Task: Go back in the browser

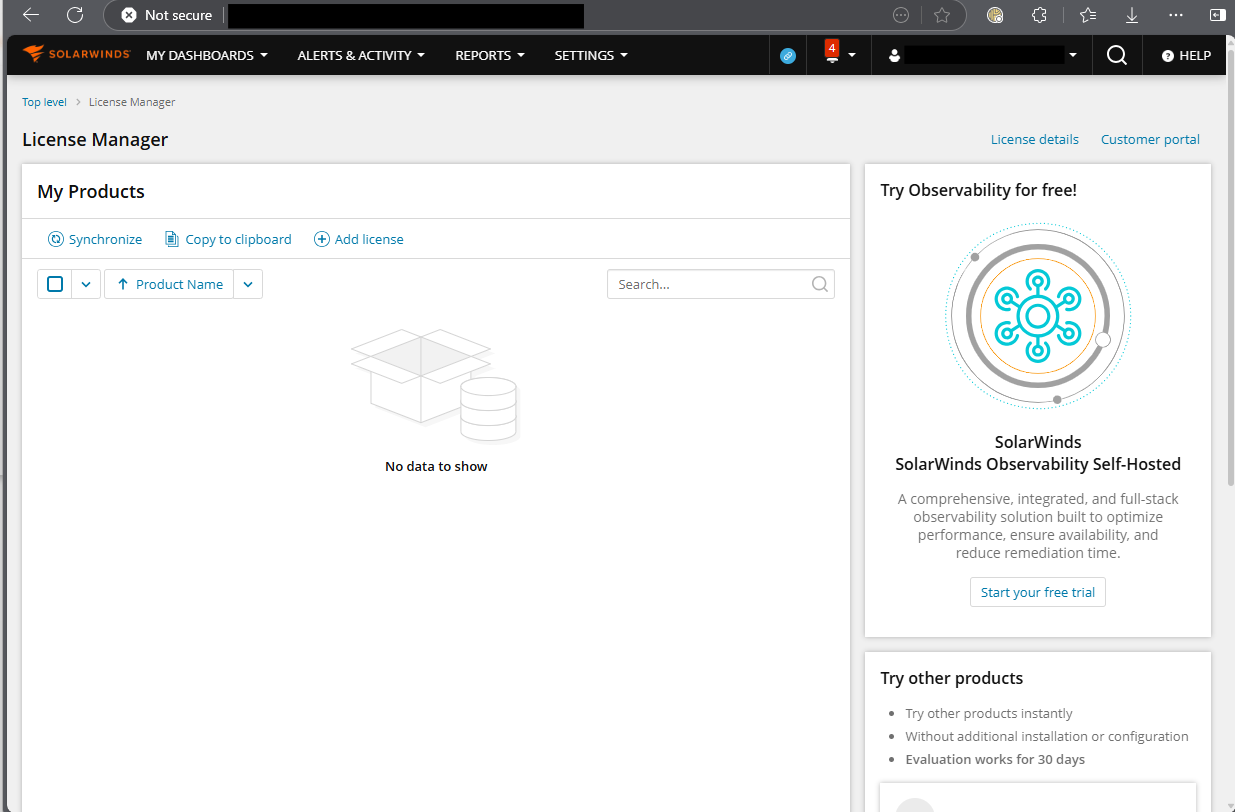Action: 31,15
